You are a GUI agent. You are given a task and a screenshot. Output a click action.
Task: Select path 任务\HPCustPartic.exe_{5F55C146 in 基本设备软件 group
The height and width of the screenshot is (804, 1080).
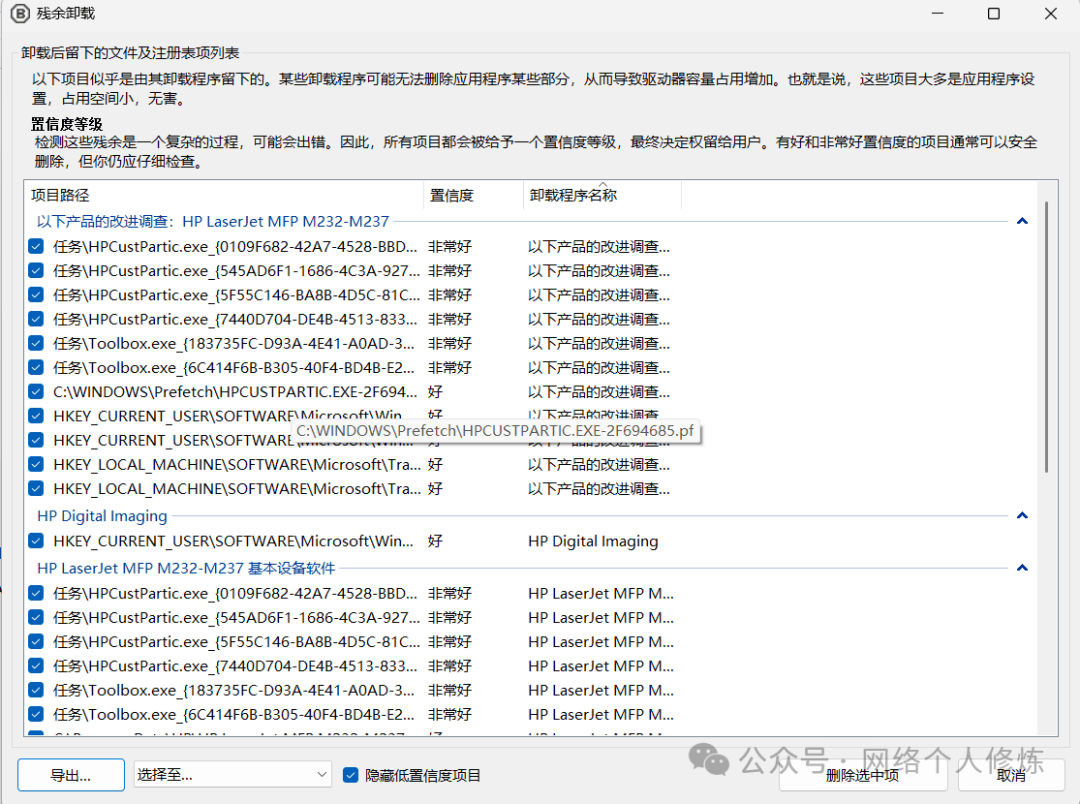tap(236, 641)
